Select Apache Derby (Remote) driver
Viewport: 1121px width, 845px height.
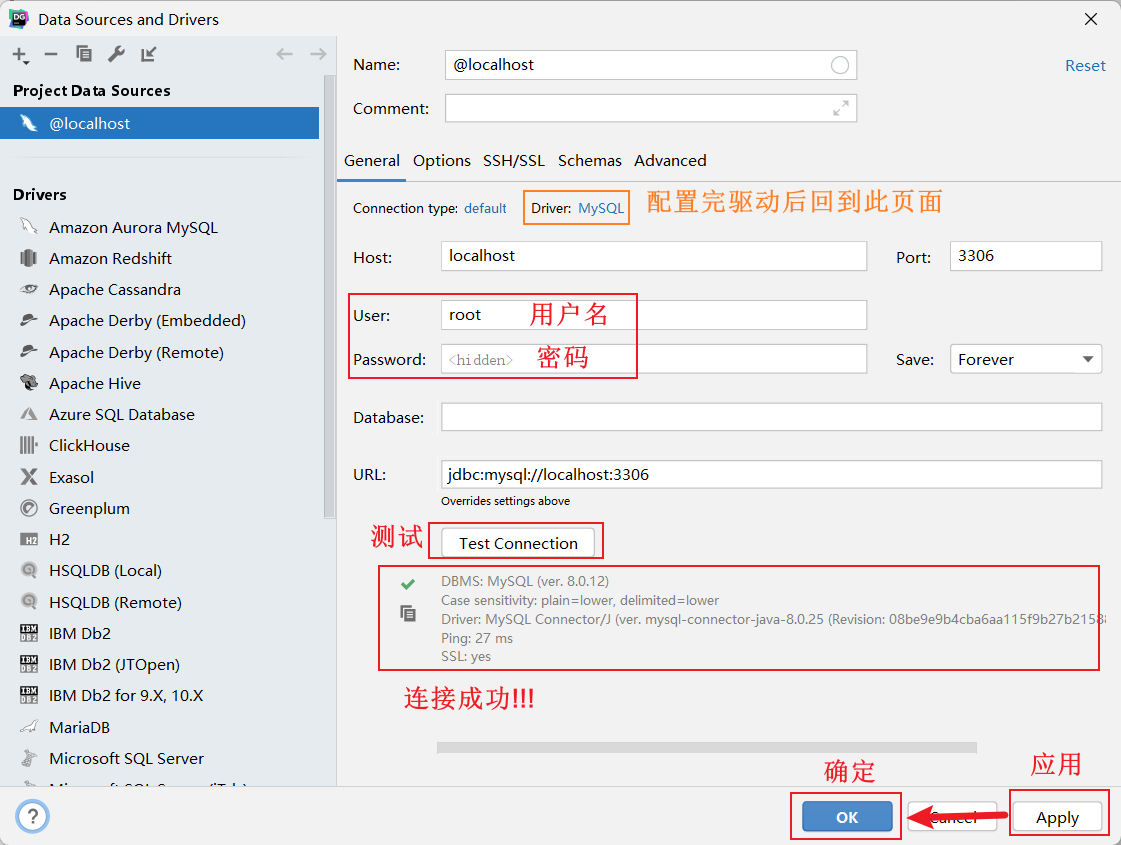[x=136, y=352]
